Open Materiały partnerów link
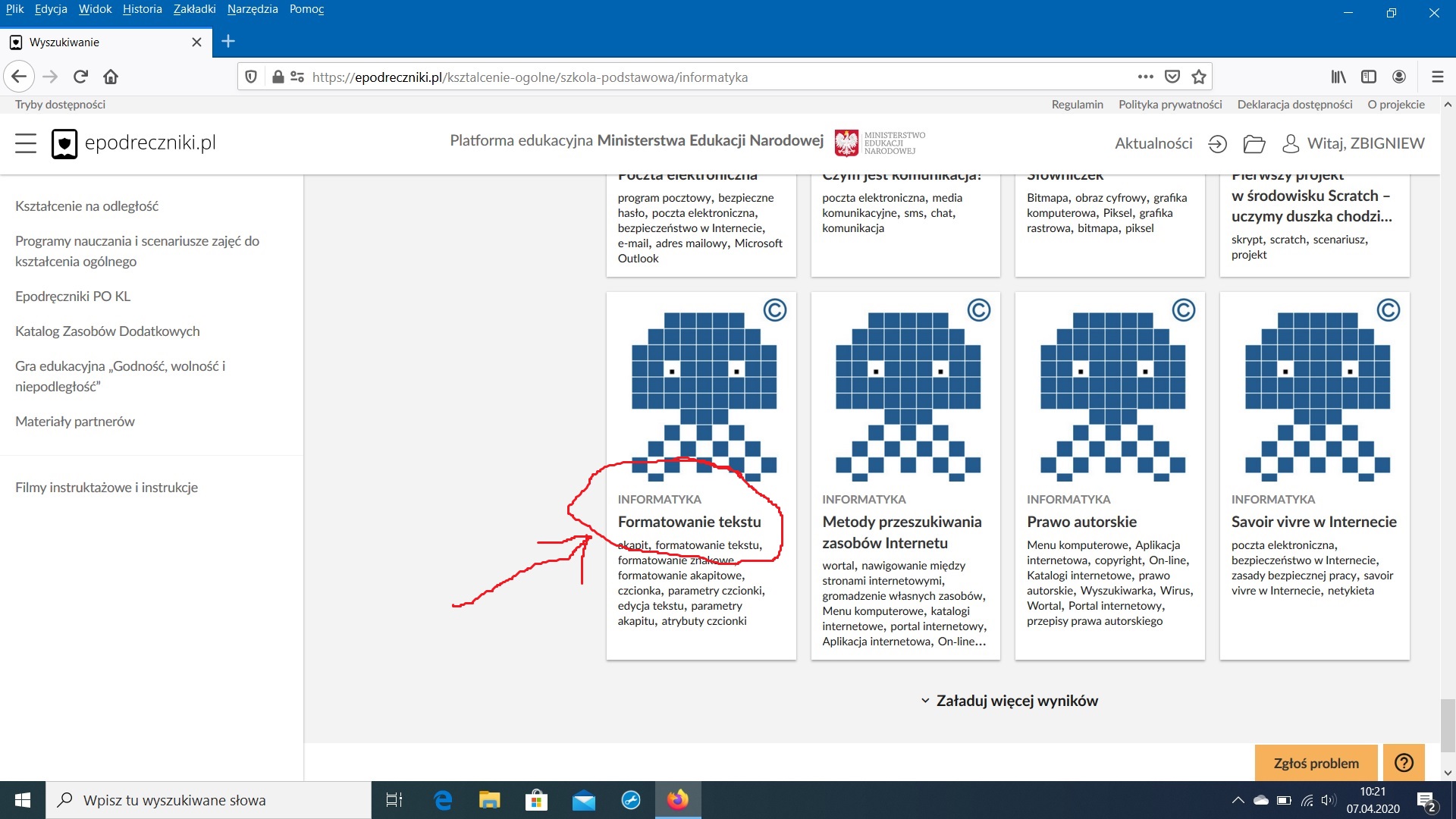Image resolution: width=1456 pixels, height=819 pixels. pyautogui.click(x=75, y=422)
